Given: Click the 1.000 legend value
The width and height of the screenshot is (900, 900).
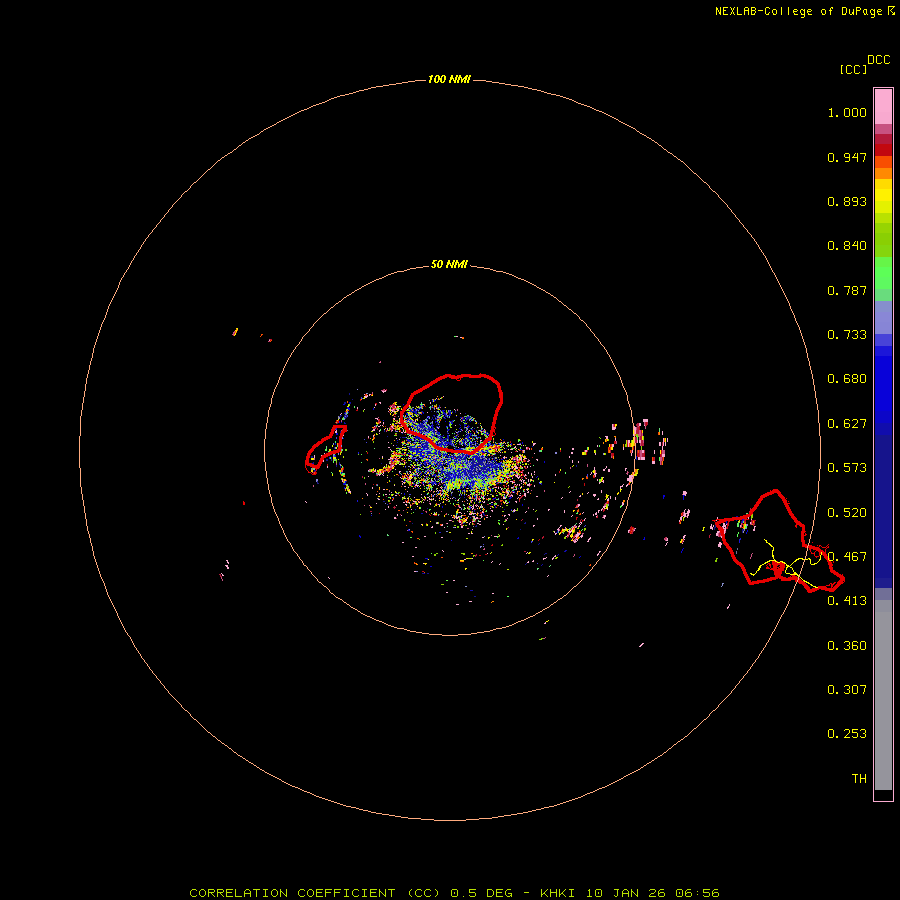Looking at the screenshot, I should [847, 112].
